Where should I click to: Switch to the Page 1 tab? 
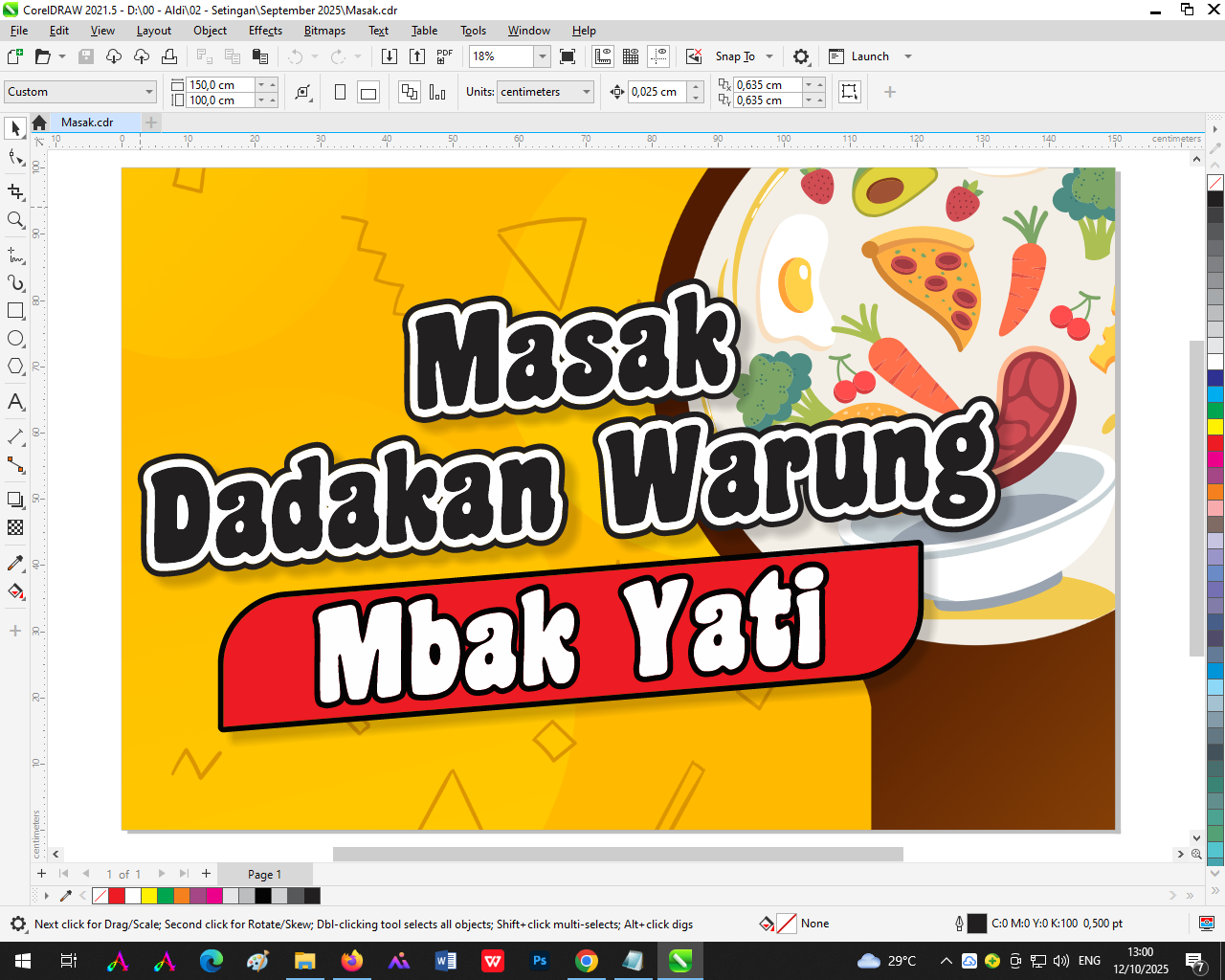[264, 874]
